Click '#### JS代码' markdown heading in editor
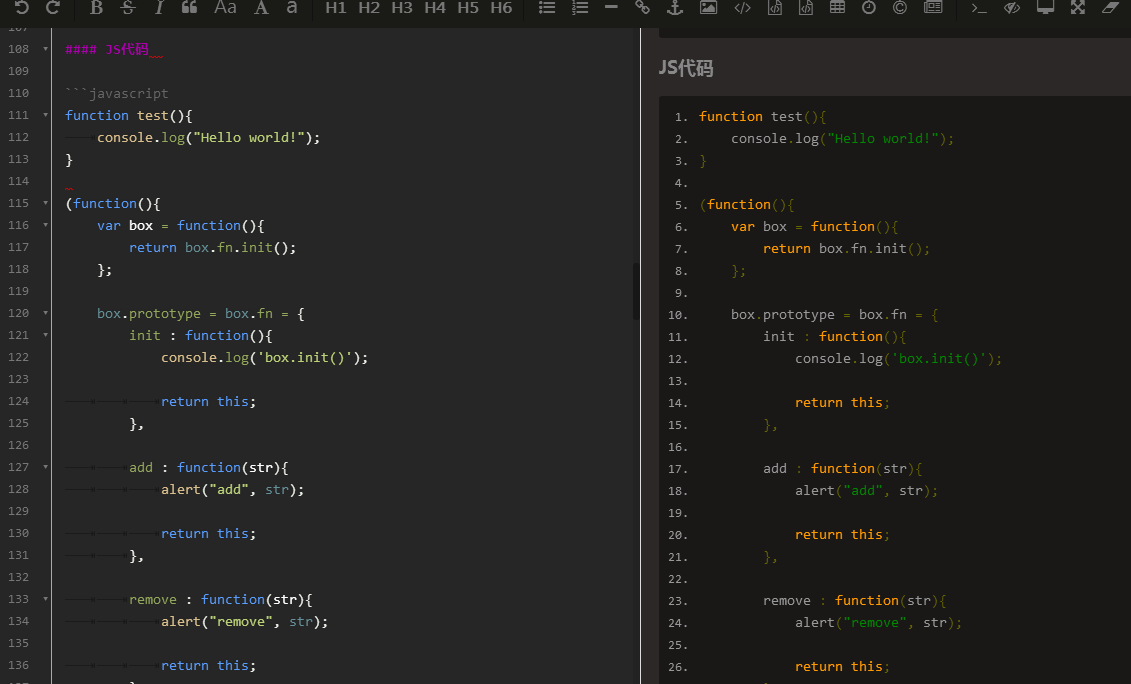The width and height of the screenshot is (1131, 684). coord(107,49)
